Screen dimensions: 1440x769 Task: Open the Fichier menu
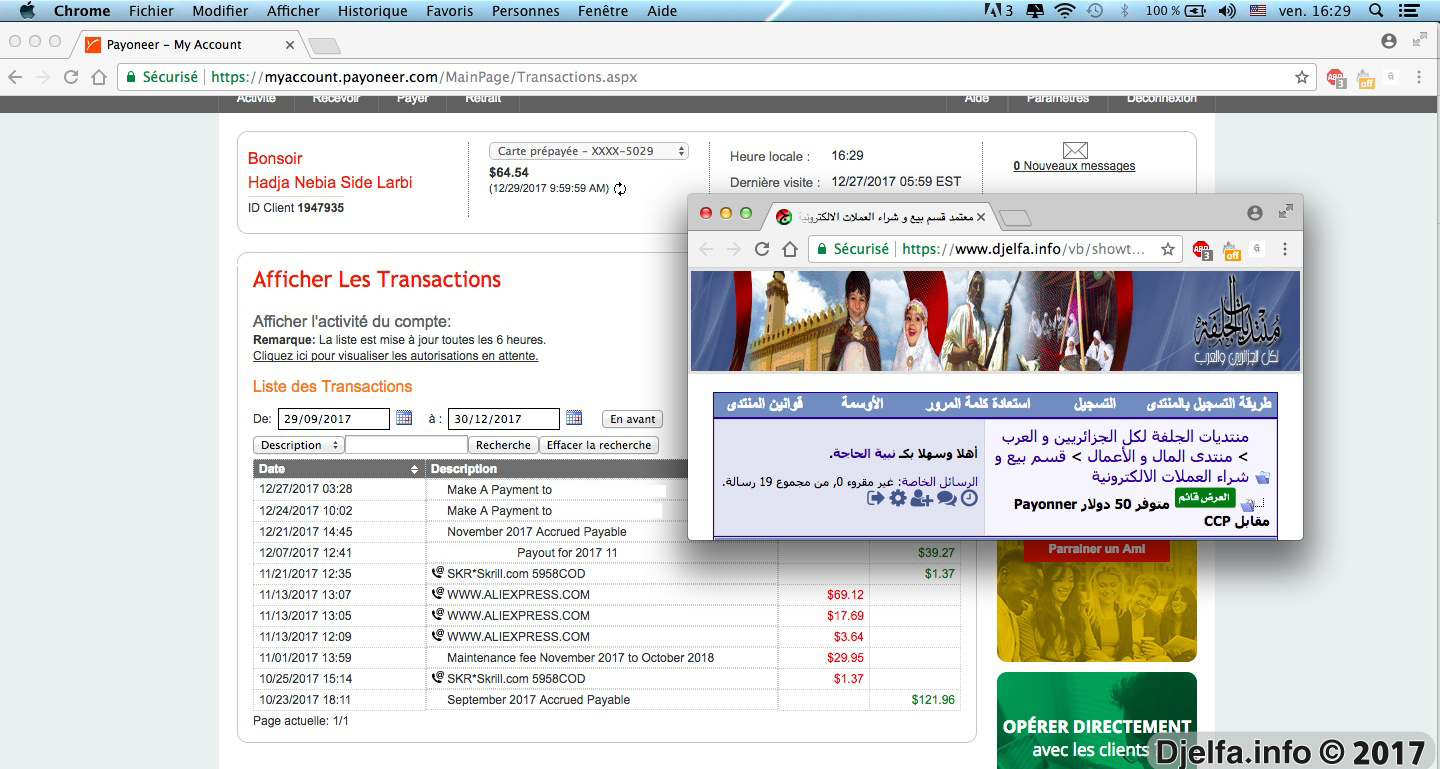tap(151, 11)
